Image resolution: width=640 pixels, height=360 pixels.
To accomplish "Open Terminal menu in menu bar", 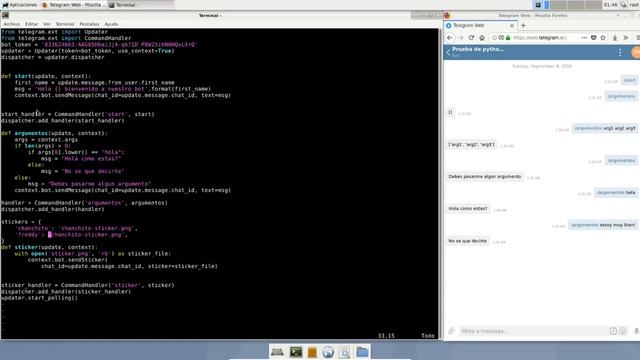I will [65, 24].
